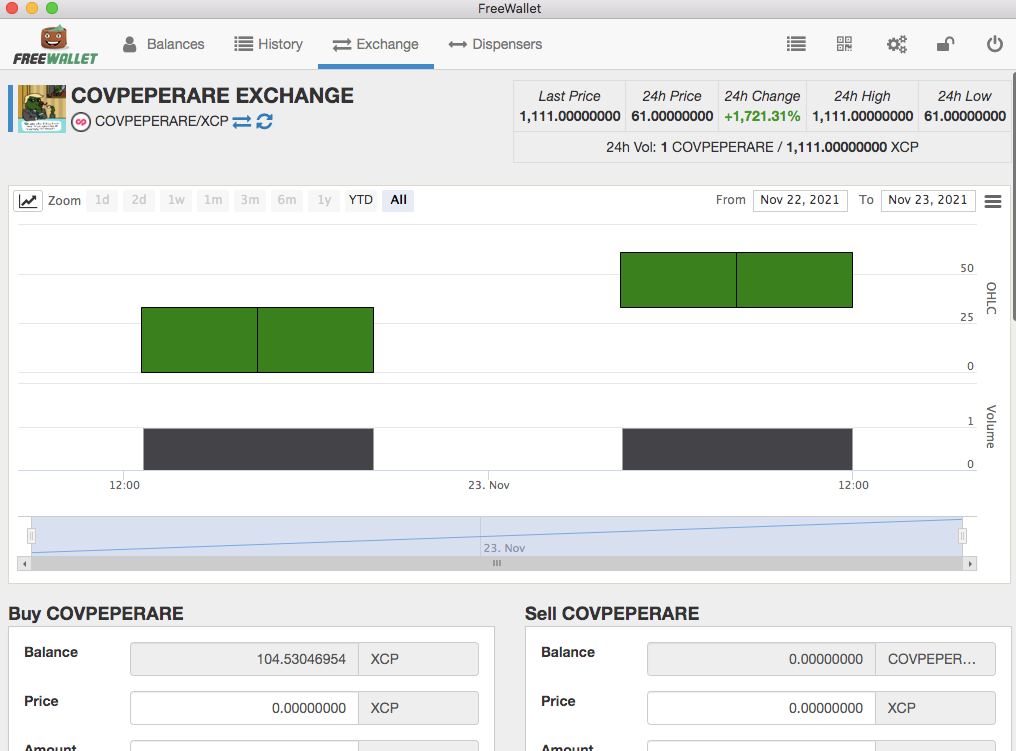This screenshot has height=751, width=1016.
Task: Click the left navigator range handle
Action: pyautogui.click(x=31, y=536)
